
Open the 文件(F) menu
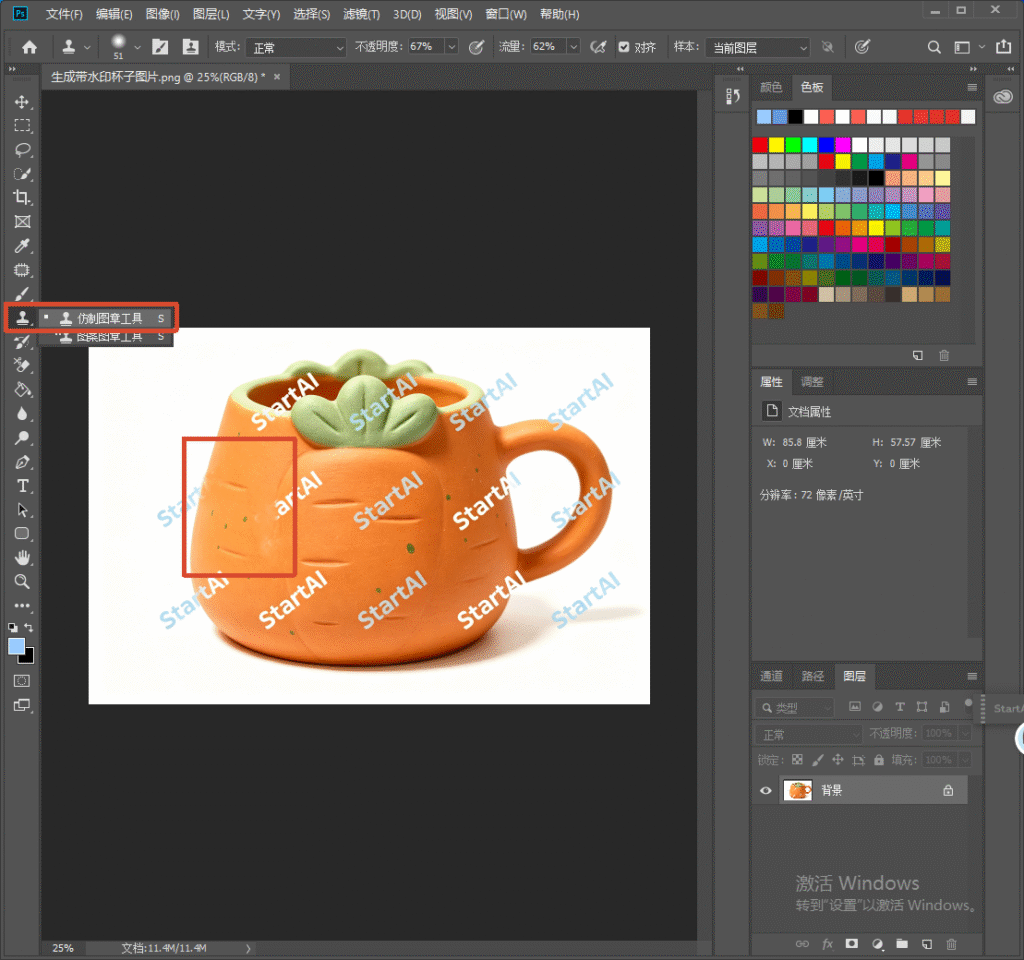pyautogui.click(x=64, y=14)
